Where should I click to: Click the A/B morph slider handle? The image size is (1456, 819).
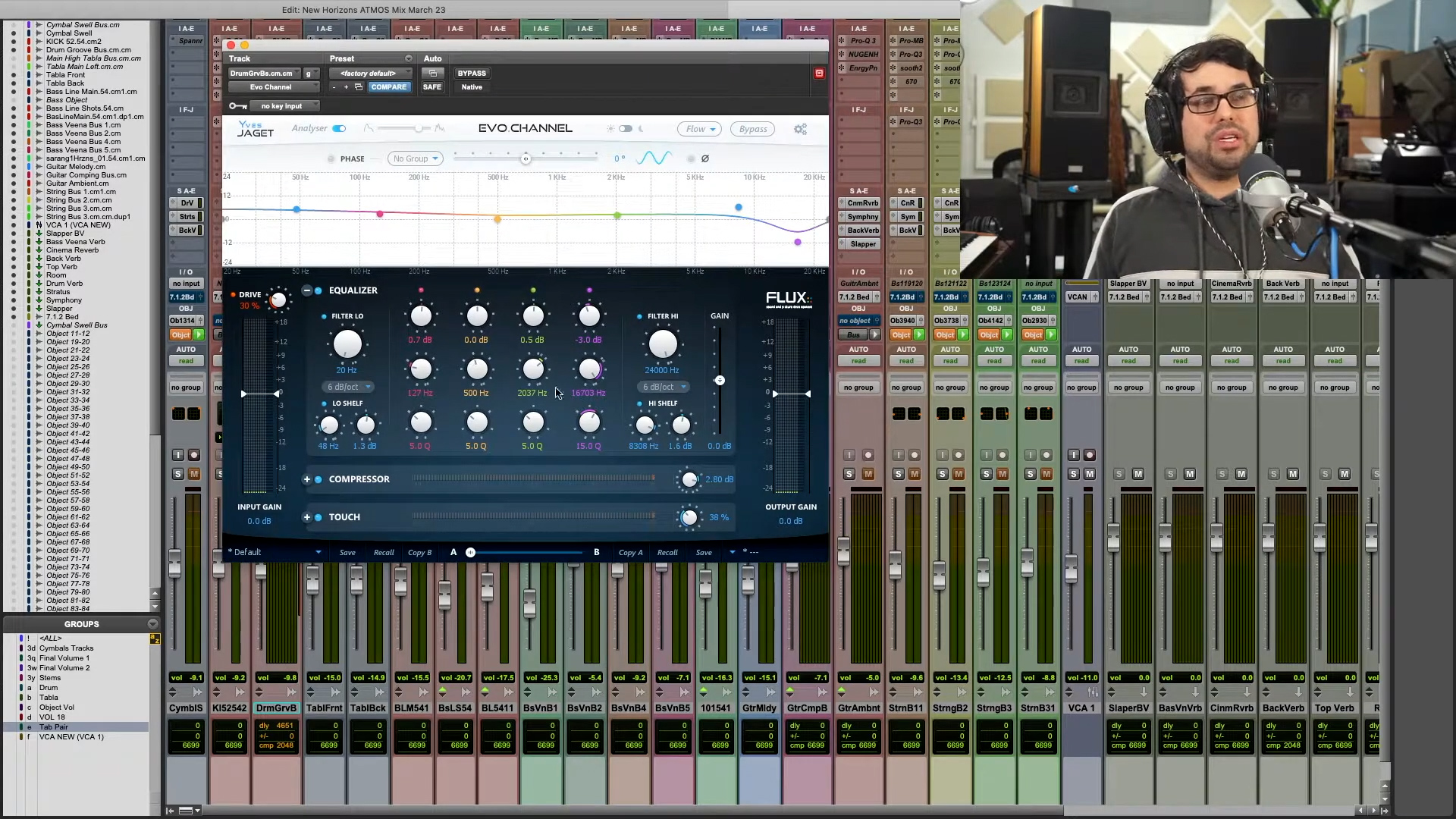coord(470,553)
